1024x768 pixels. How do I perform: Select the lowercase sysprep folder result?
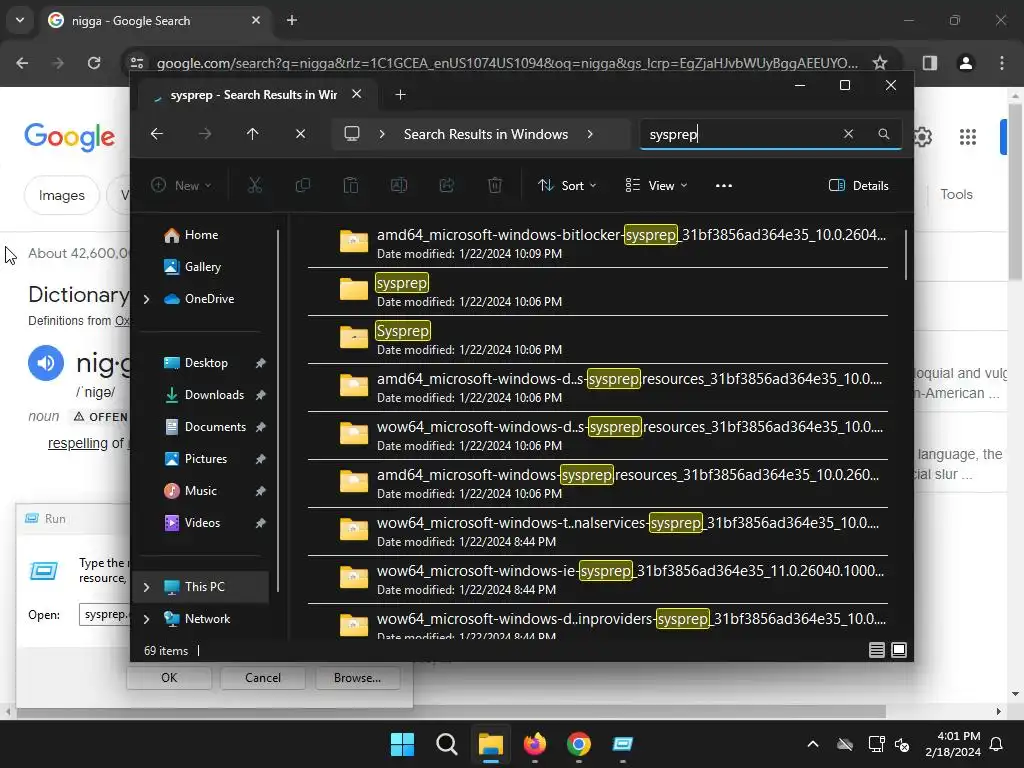click(598, 291)
